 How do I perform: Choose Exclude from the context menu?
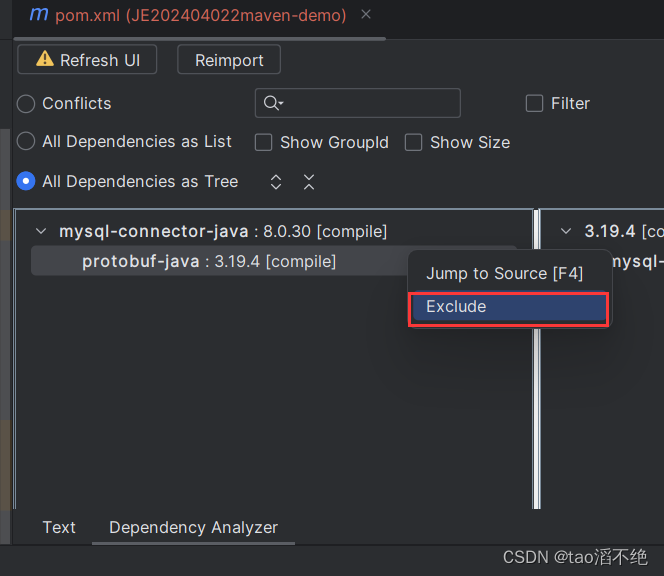coord(509,307)
